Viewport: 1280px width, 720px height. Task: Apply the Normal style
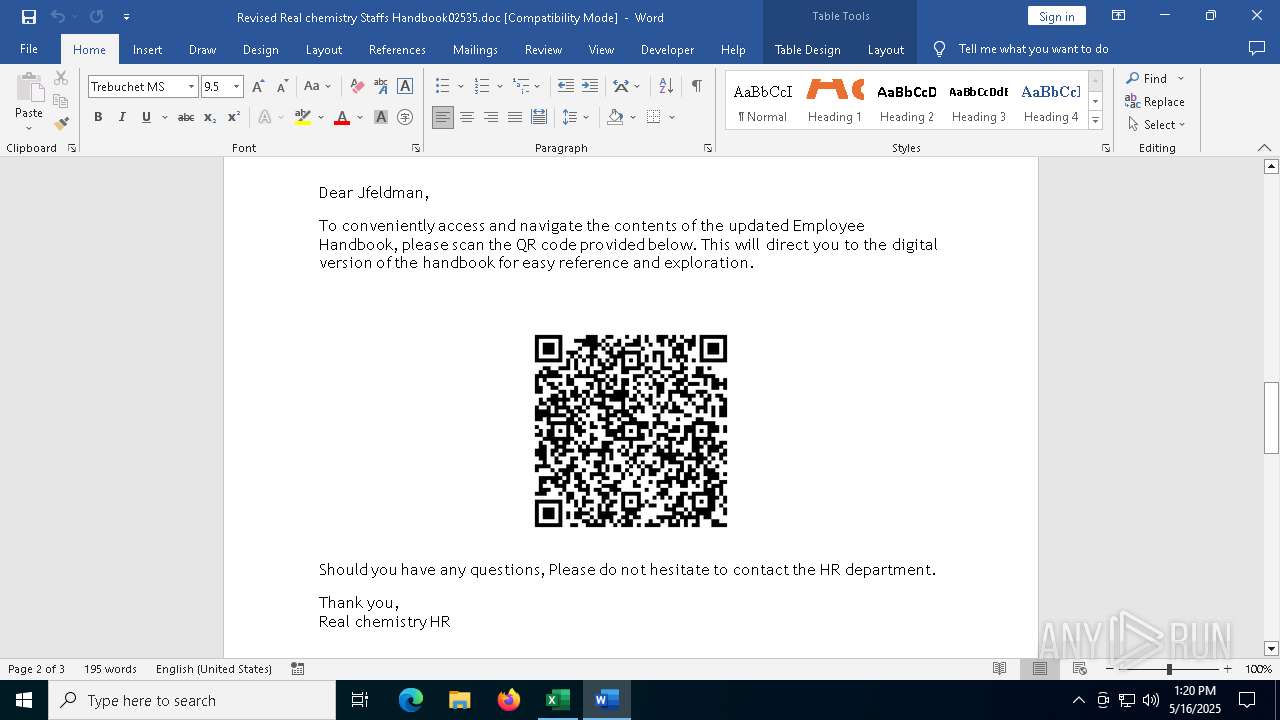[763, 102]
